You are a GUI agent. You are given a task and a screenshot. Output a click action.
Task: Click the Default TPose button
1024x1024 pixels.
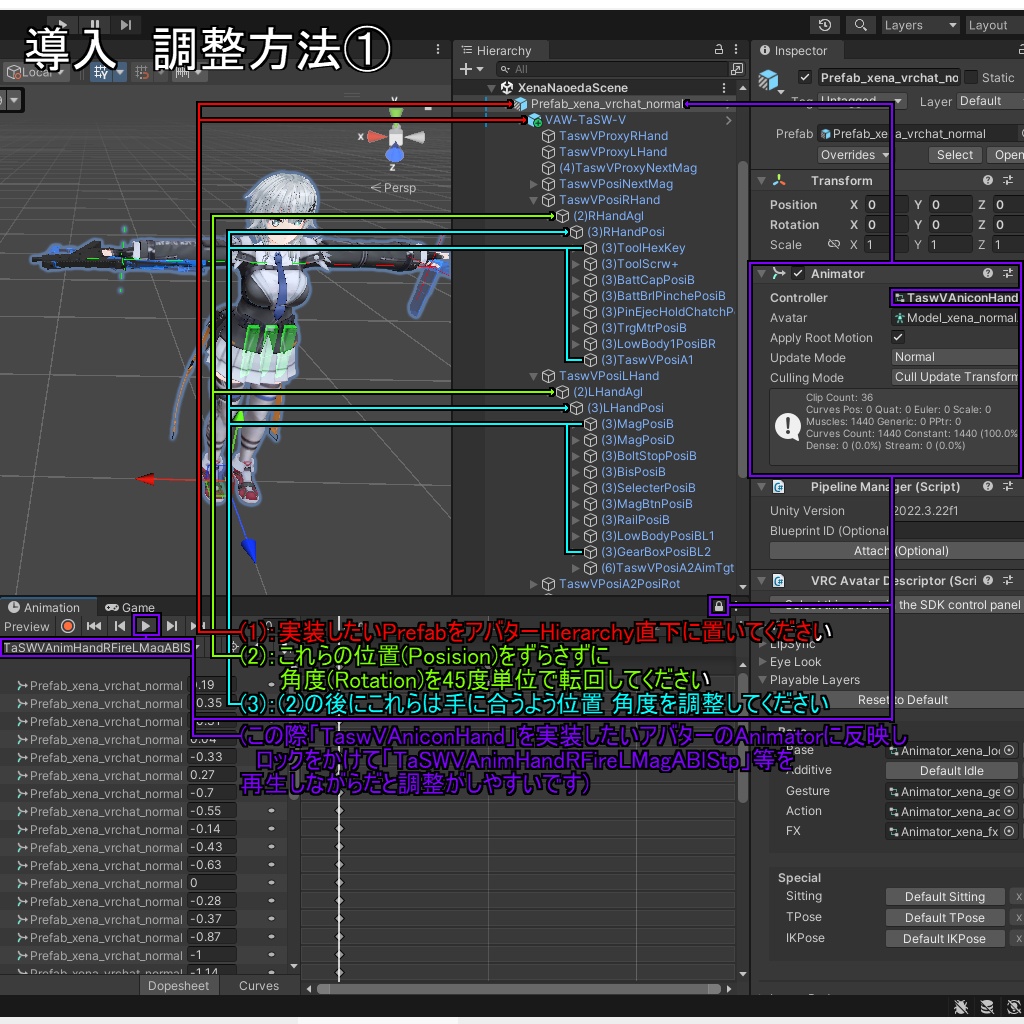[944, 918]
